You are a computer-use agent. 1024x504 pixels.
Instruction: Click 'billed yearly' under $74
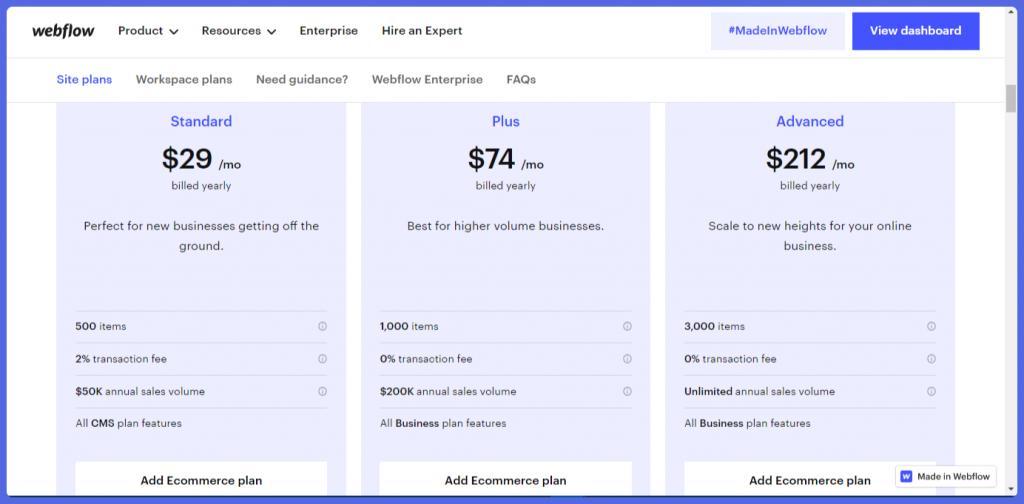[x=505, y=186]
